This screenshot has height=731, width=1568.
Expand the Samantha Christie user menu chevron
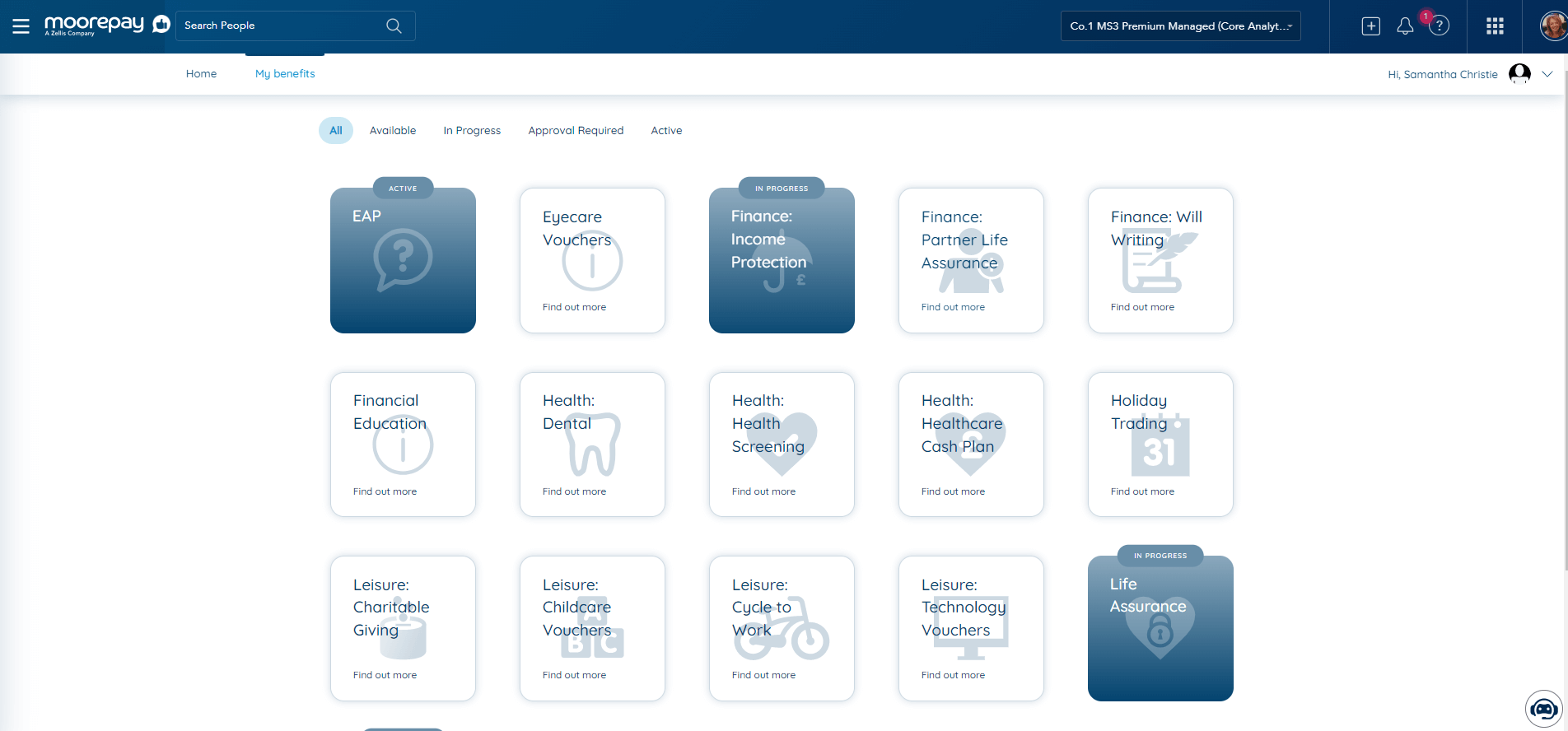(1547, 74)
